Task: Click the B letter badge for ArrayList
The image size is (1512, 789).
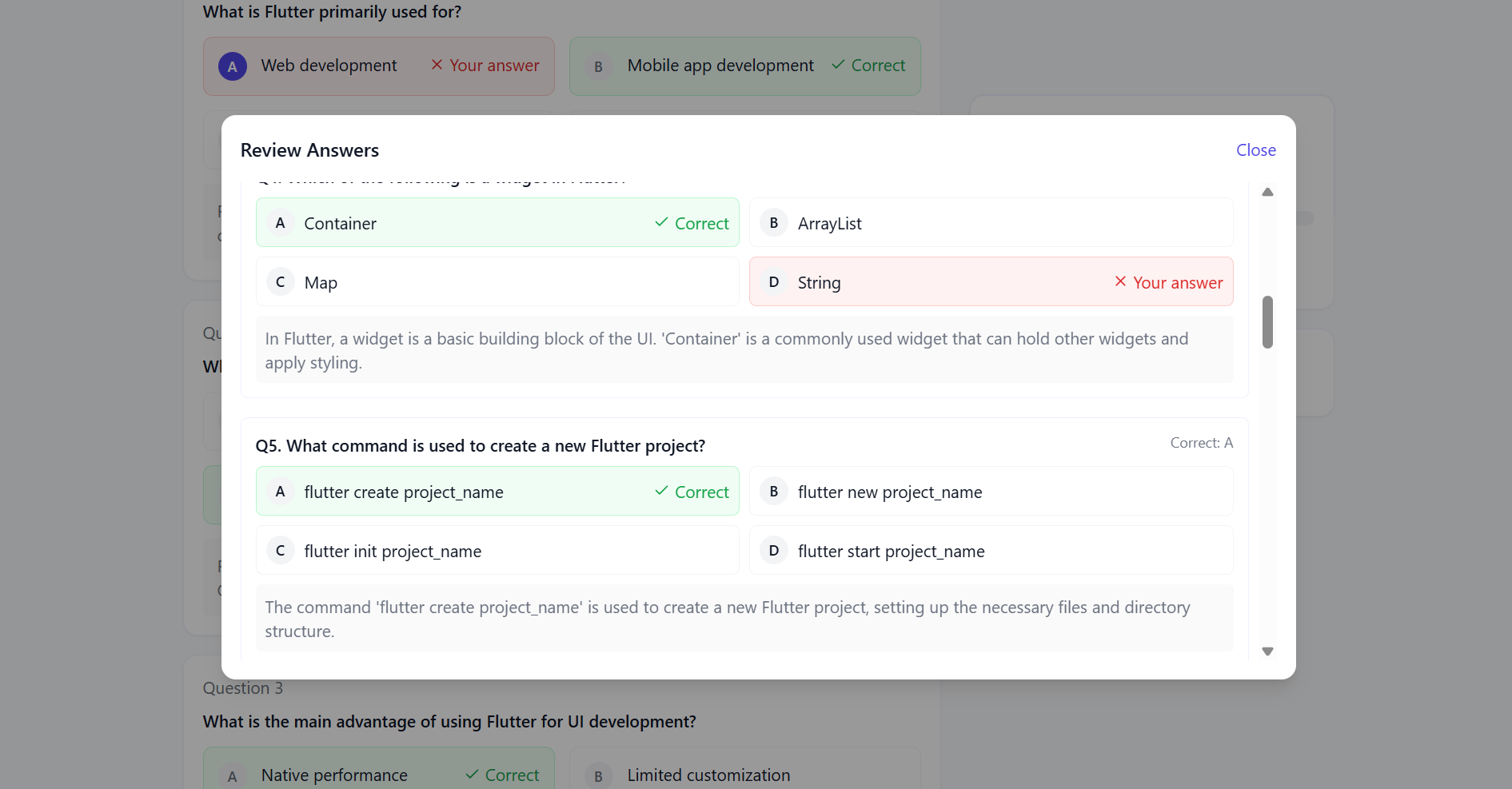Action: pos(773,223)
